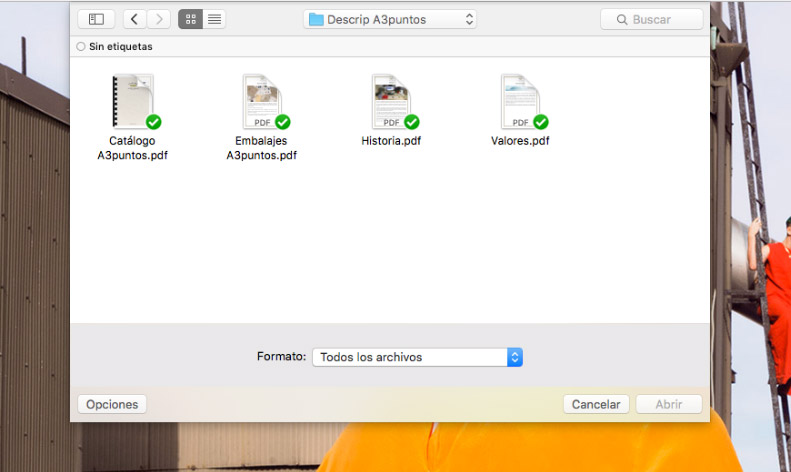791x472 pixels.
Task: Open the Formato Todos los archivos dropdown
Action: pyautogui.click(x=417, y=357)
